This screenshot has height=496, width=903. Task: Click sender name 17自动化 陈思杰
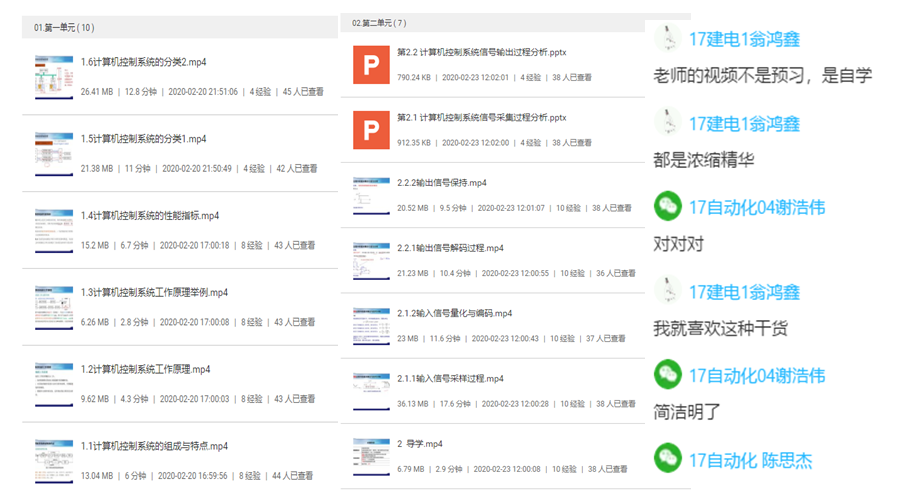pos(750,460)
